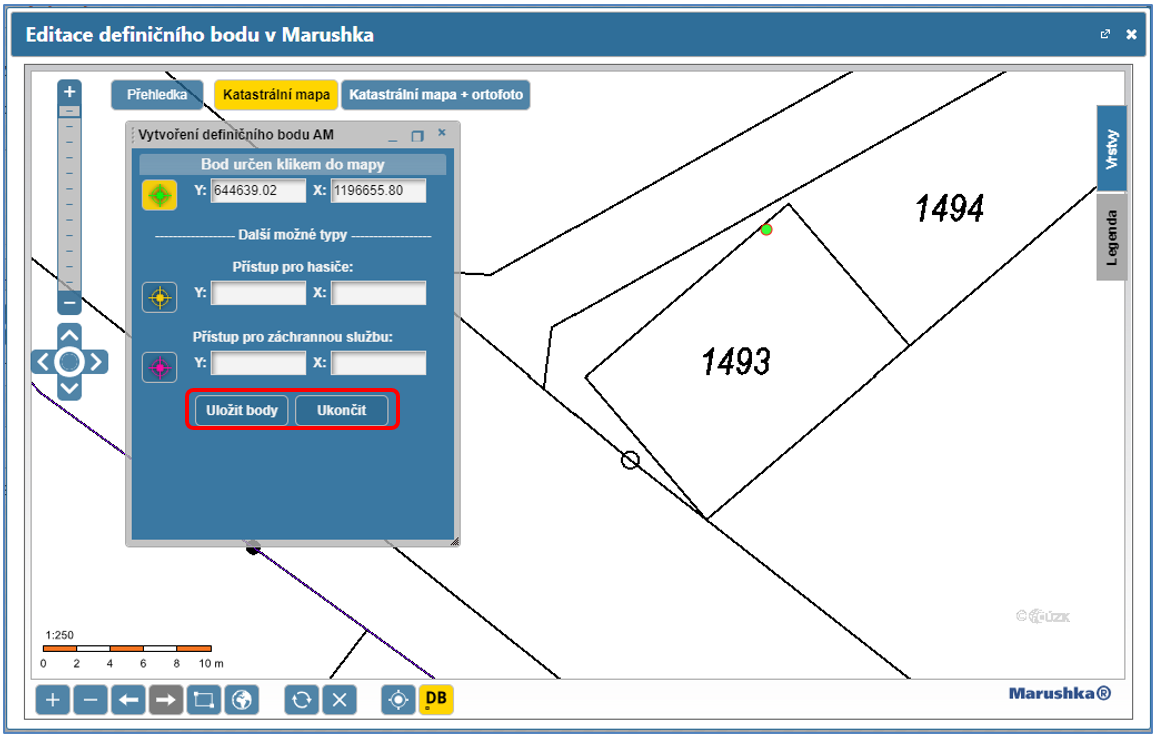Screen dimensions: 1155x737
Task: Pan the map right with the right chevron
Action: point(97,362)
